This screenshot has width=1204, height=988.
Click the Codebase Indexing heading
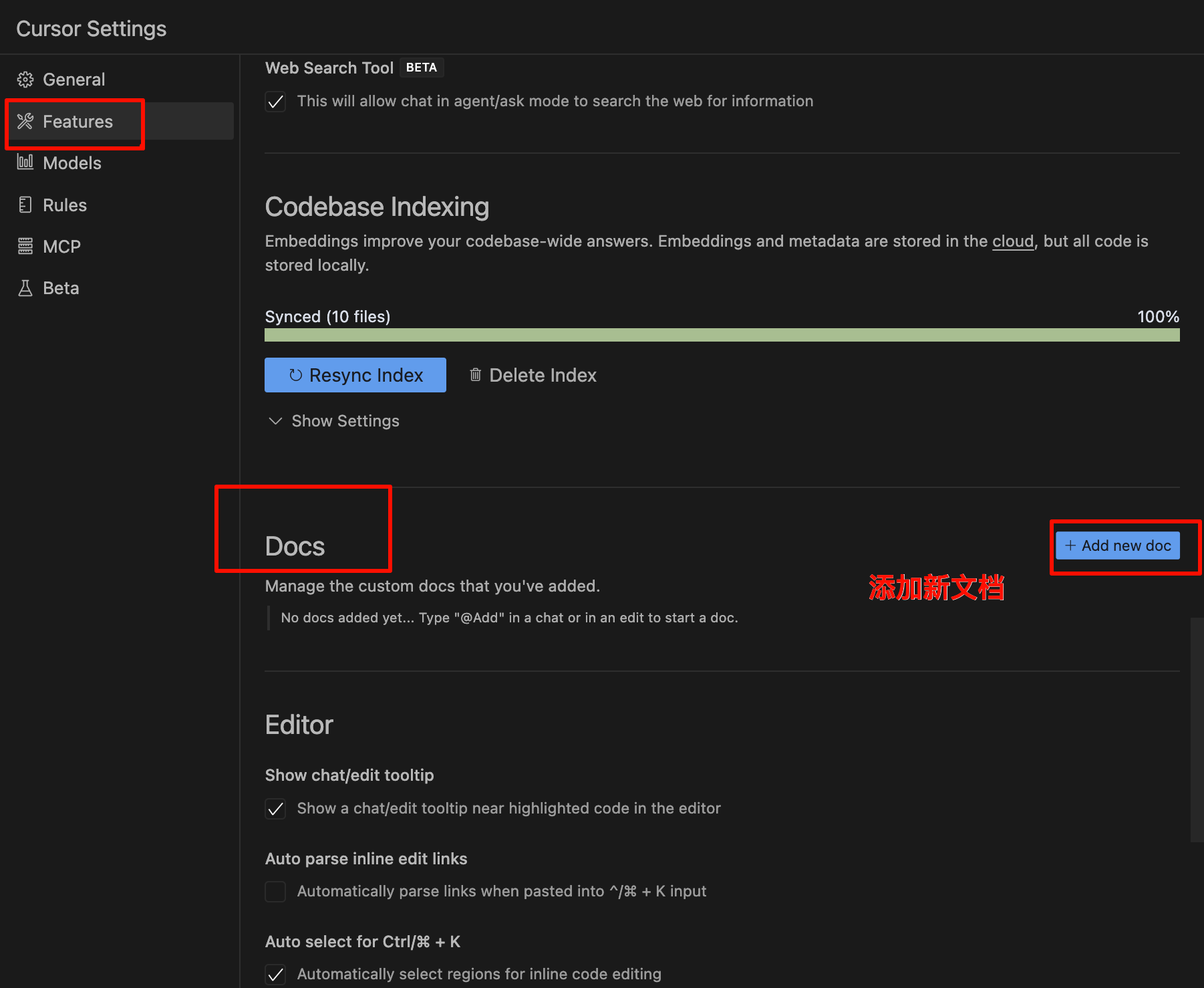click(377, 207)
